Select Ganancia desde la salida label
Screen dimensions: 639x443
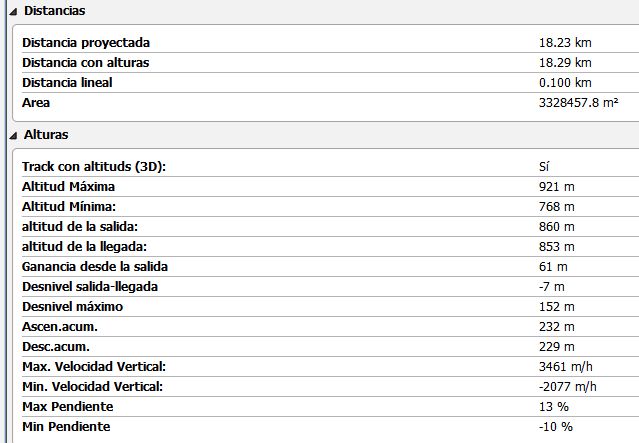click(x=95, y=267)
